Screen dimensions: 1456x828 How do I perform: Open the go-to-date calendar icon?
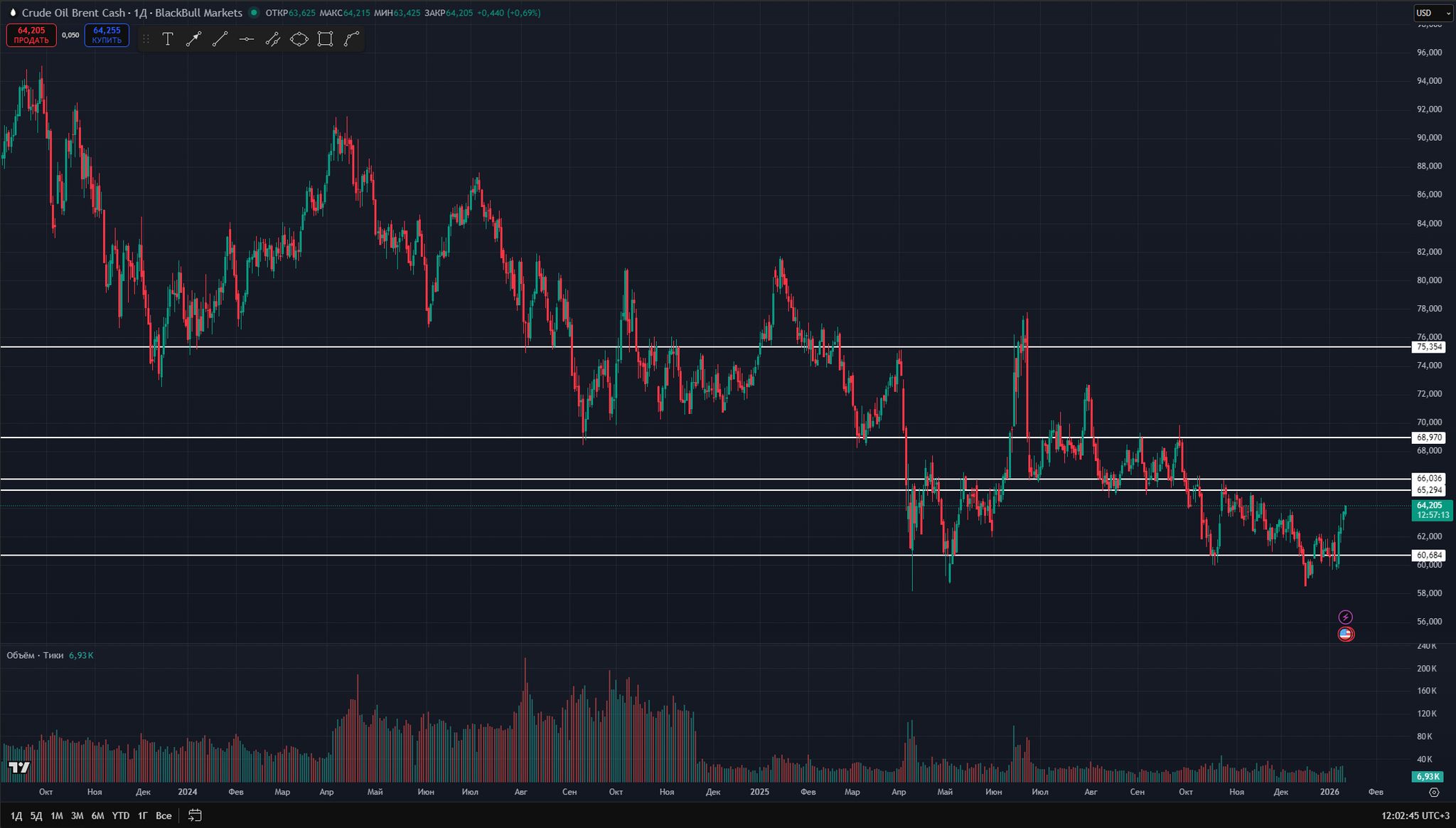coord(195,815)
